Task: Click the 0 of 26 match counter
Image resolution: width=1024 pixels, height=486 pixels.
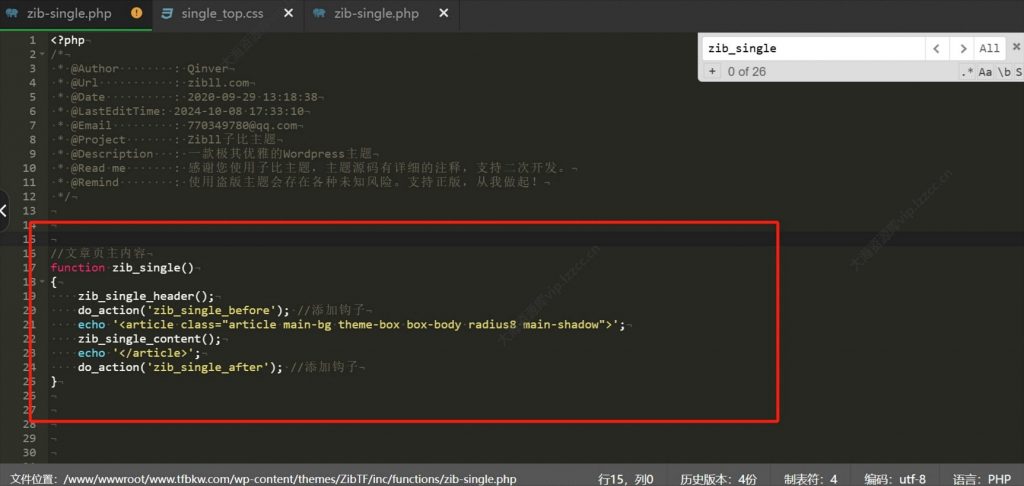Action: pos(746,71)
